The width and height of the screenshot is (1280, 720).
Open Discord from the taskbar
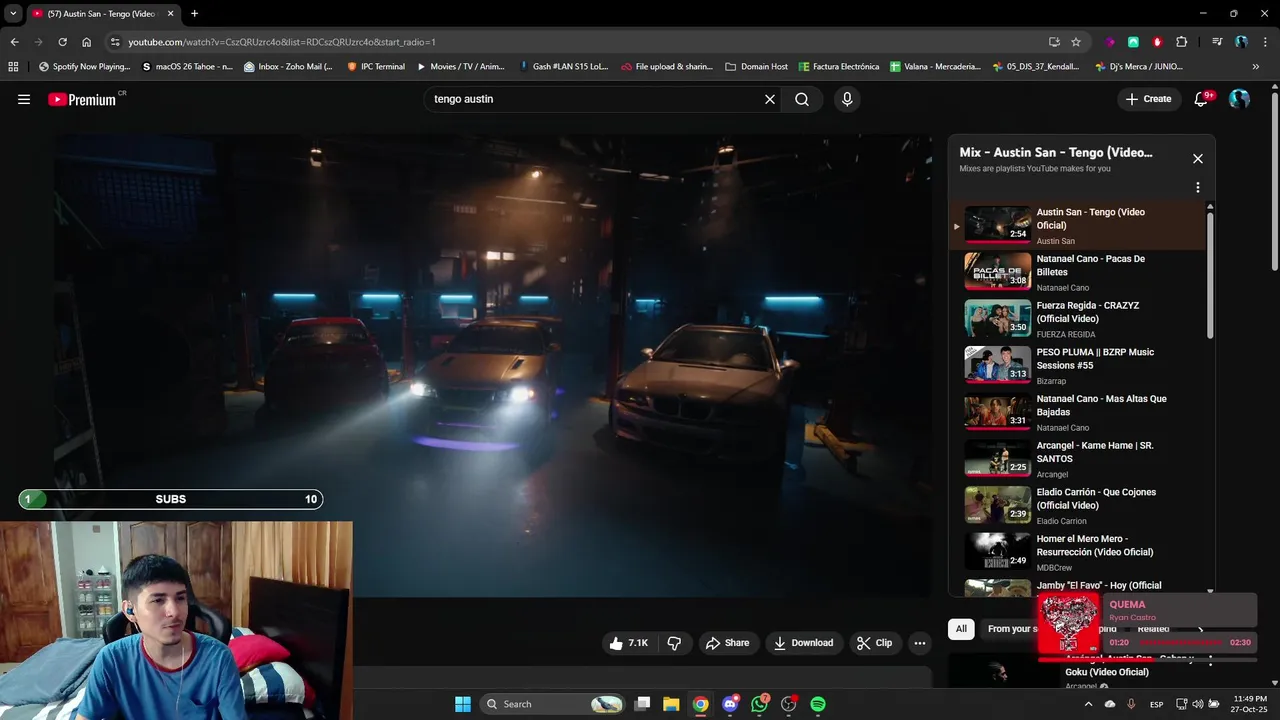click(730, 704)
